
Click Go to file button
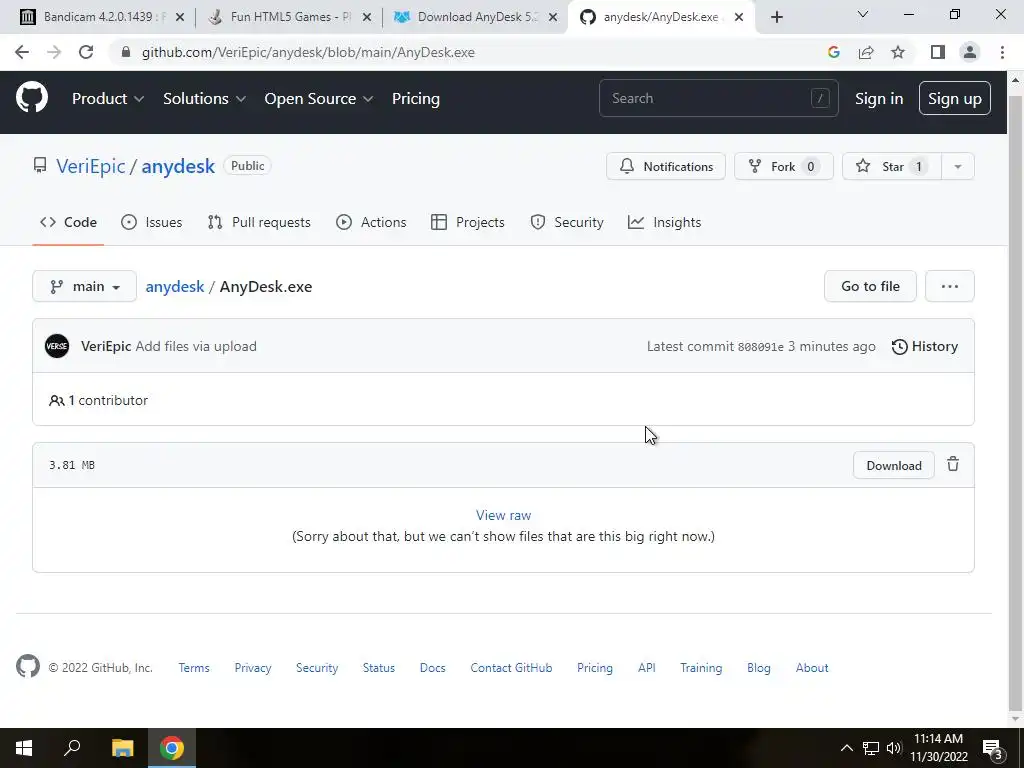click(x=870, y=286)
